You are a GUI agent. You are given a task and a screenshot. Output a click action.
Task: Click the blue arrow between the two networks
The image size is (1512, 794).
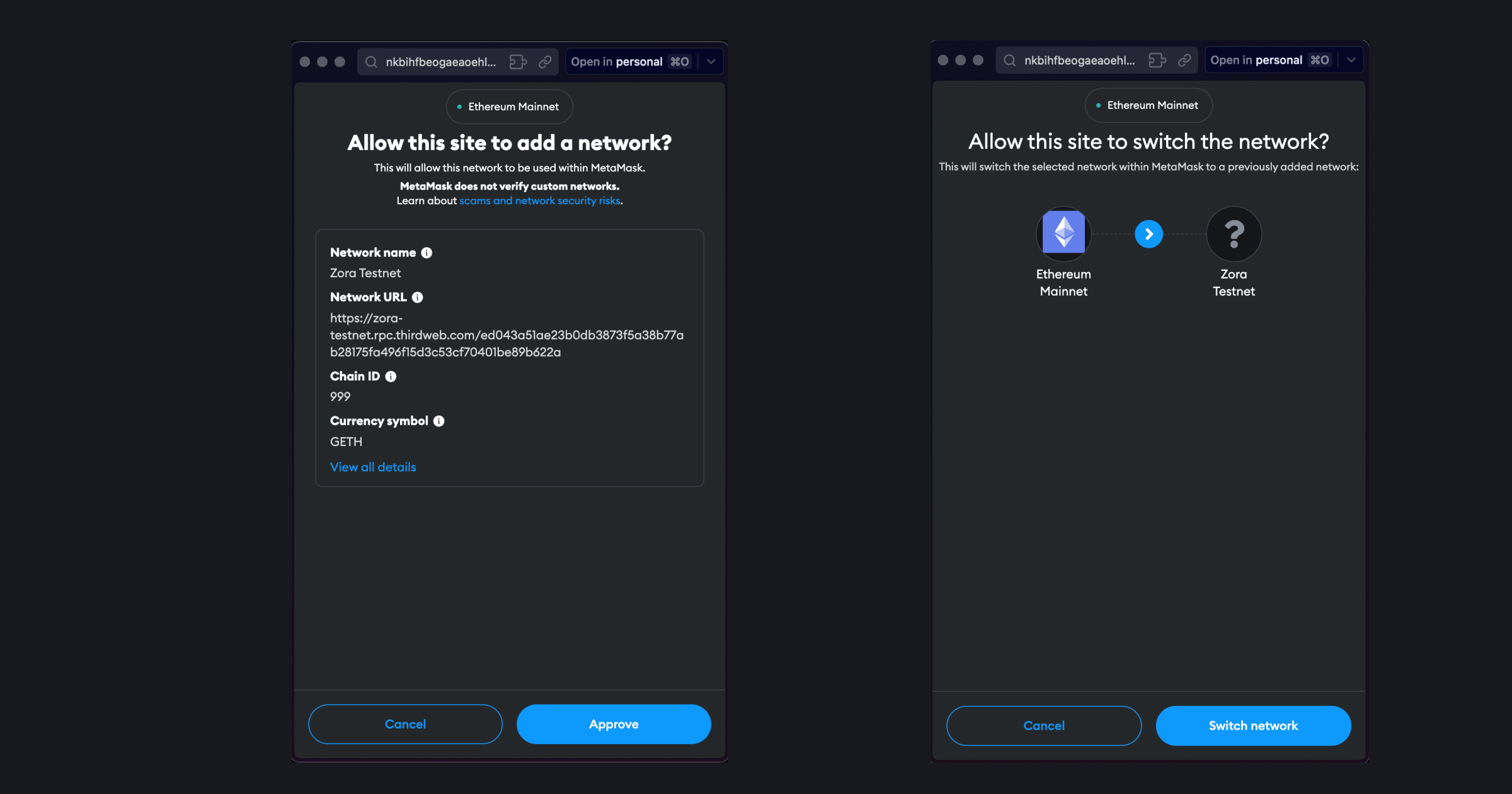click(x=1148, y=234)
